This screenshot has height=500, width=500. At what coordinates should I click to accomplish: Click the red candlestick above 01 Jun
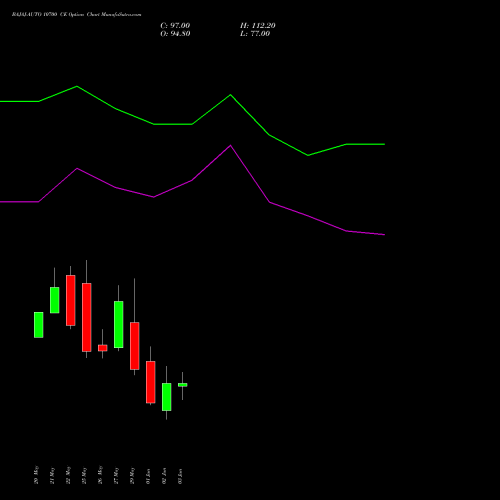[x=151, y=382]
